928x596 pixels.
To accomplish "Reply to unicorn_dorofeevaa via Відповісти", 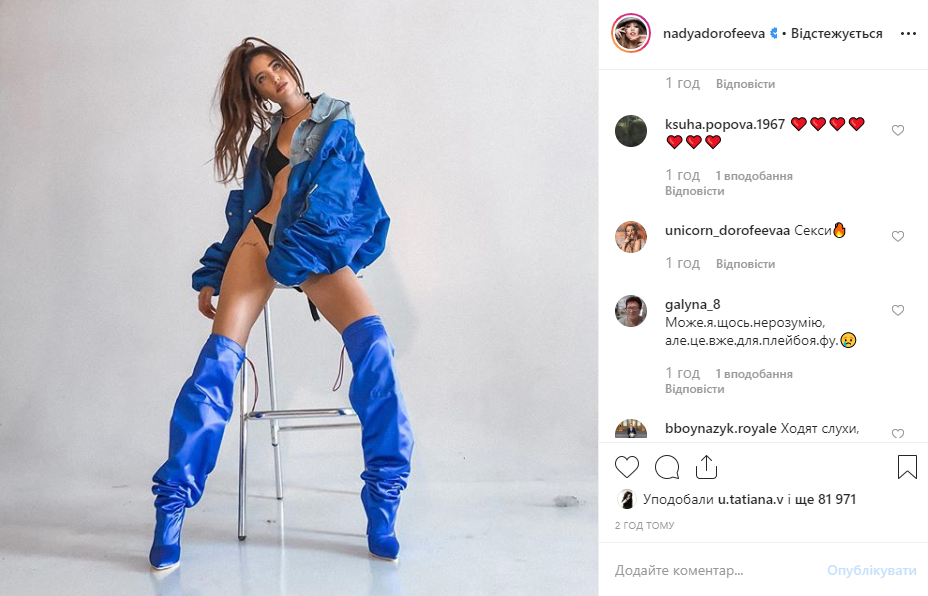I will pos(745,264).
